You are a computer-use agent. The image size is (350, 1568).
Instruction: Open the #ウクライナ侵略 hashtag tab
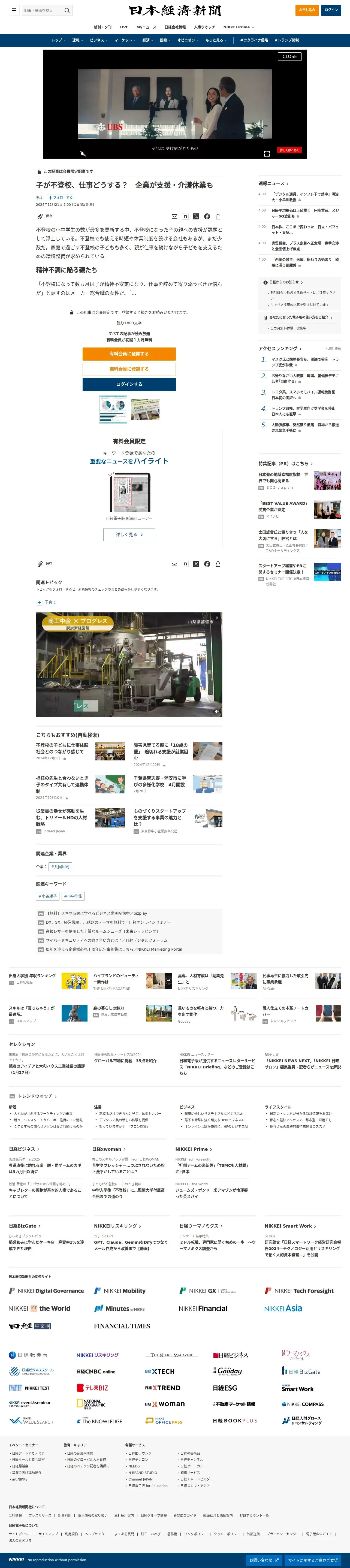[x=254, y=40]
